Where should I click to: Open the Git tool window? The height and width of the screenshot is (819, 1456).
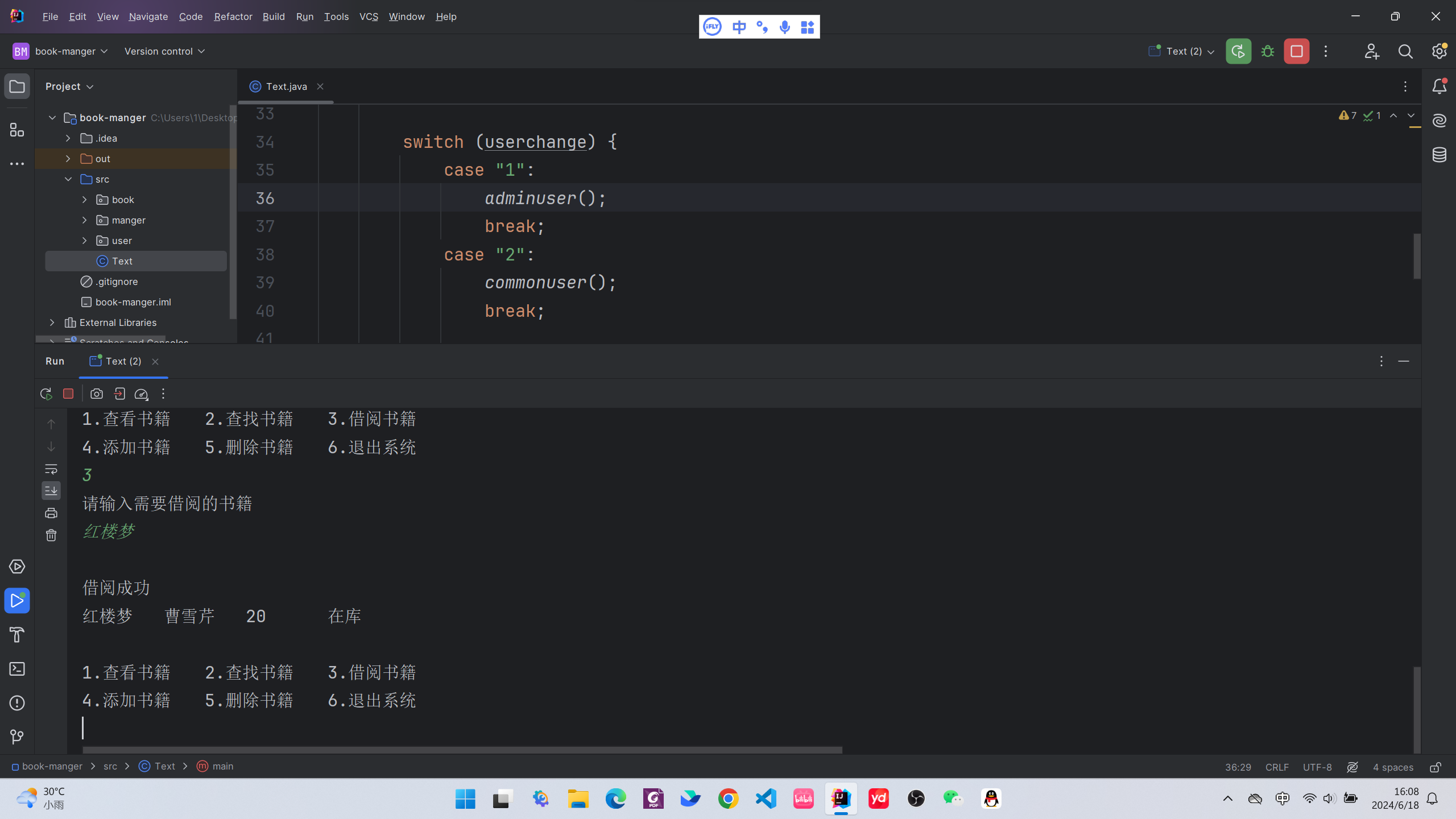[17, 737]
